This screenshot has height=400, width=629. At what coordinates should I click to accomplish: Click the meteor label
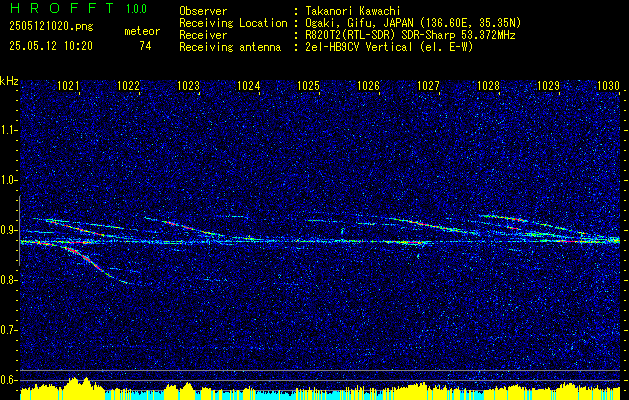click(x=142, y=31)
